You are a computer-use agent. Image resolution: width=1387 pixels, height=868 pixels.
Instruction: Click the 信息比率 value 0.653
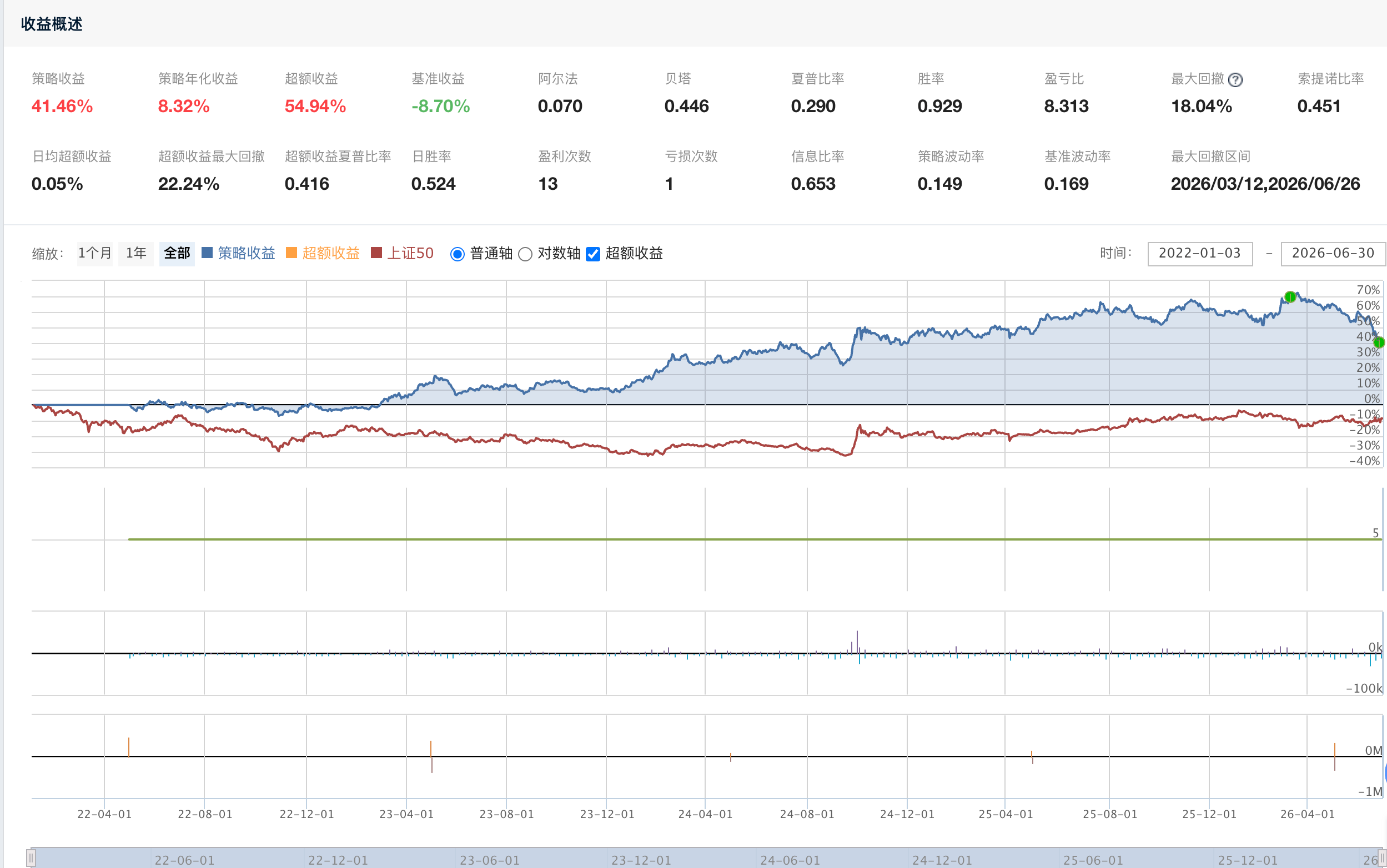[813, 184]
